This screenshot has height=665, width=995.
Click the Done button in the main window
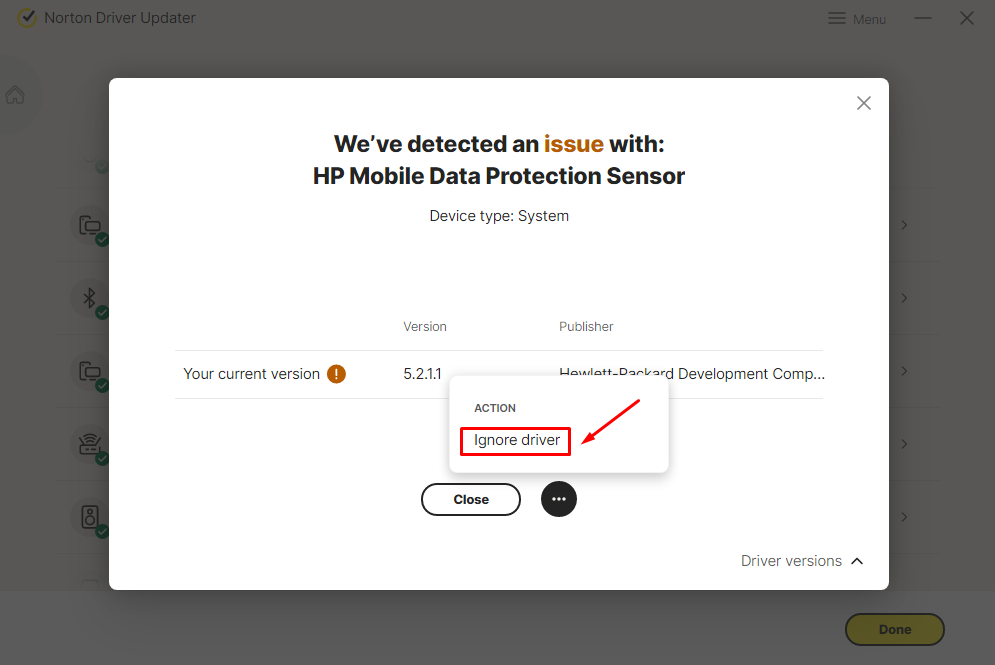coord(895,629)
